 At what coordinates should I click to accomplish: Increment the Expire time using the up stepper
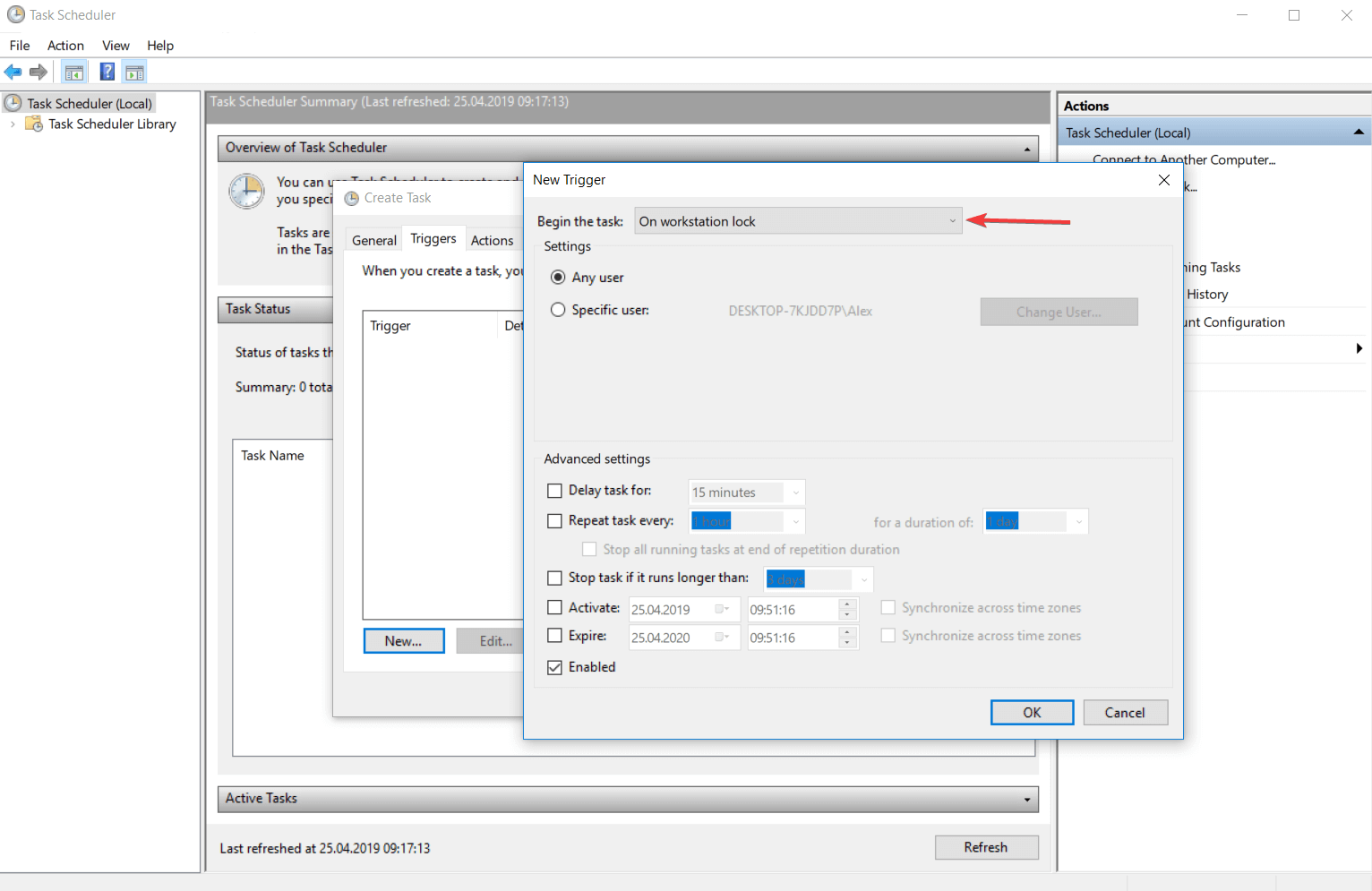pos(846,633)
